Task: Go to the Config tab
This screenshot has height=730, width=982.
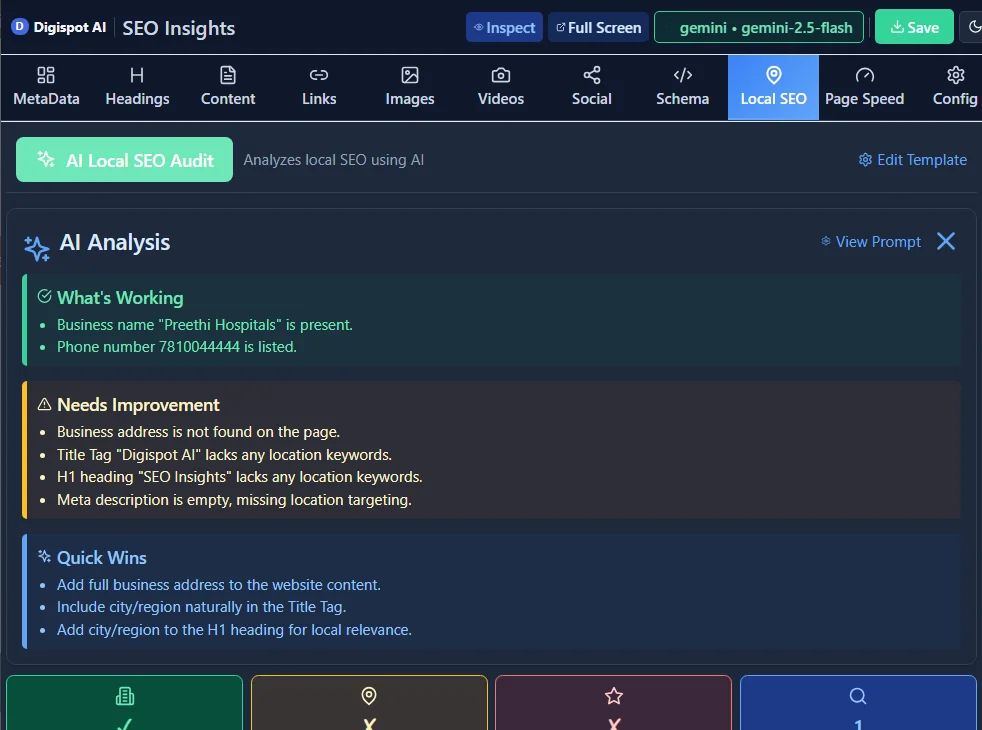Action: click(954, 87)
